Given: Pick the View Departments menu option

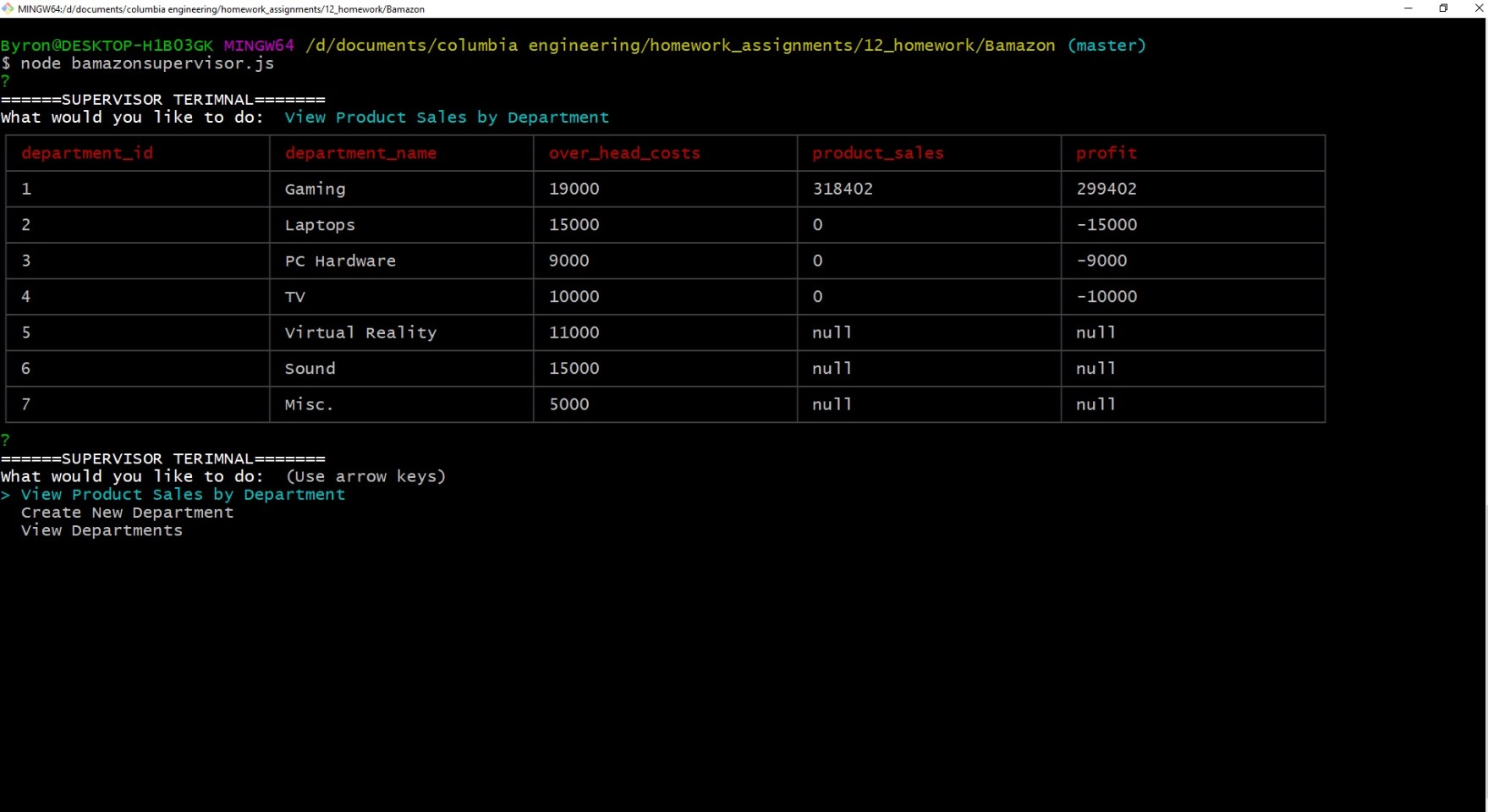Looking at the screenshot, I should 102,530.
